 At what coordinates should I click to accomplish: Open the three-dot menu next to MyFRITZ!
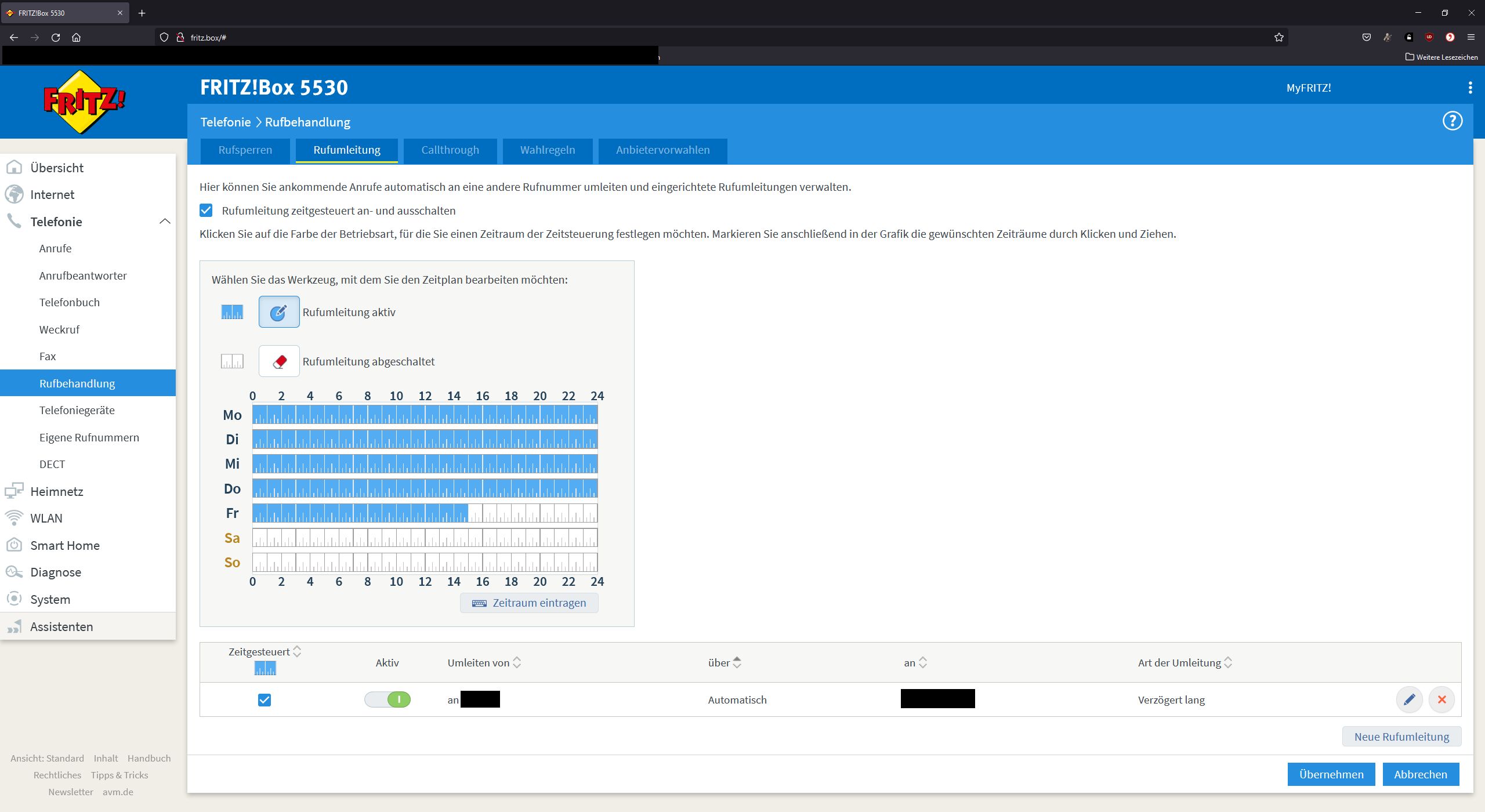[x=1469, y=88]
